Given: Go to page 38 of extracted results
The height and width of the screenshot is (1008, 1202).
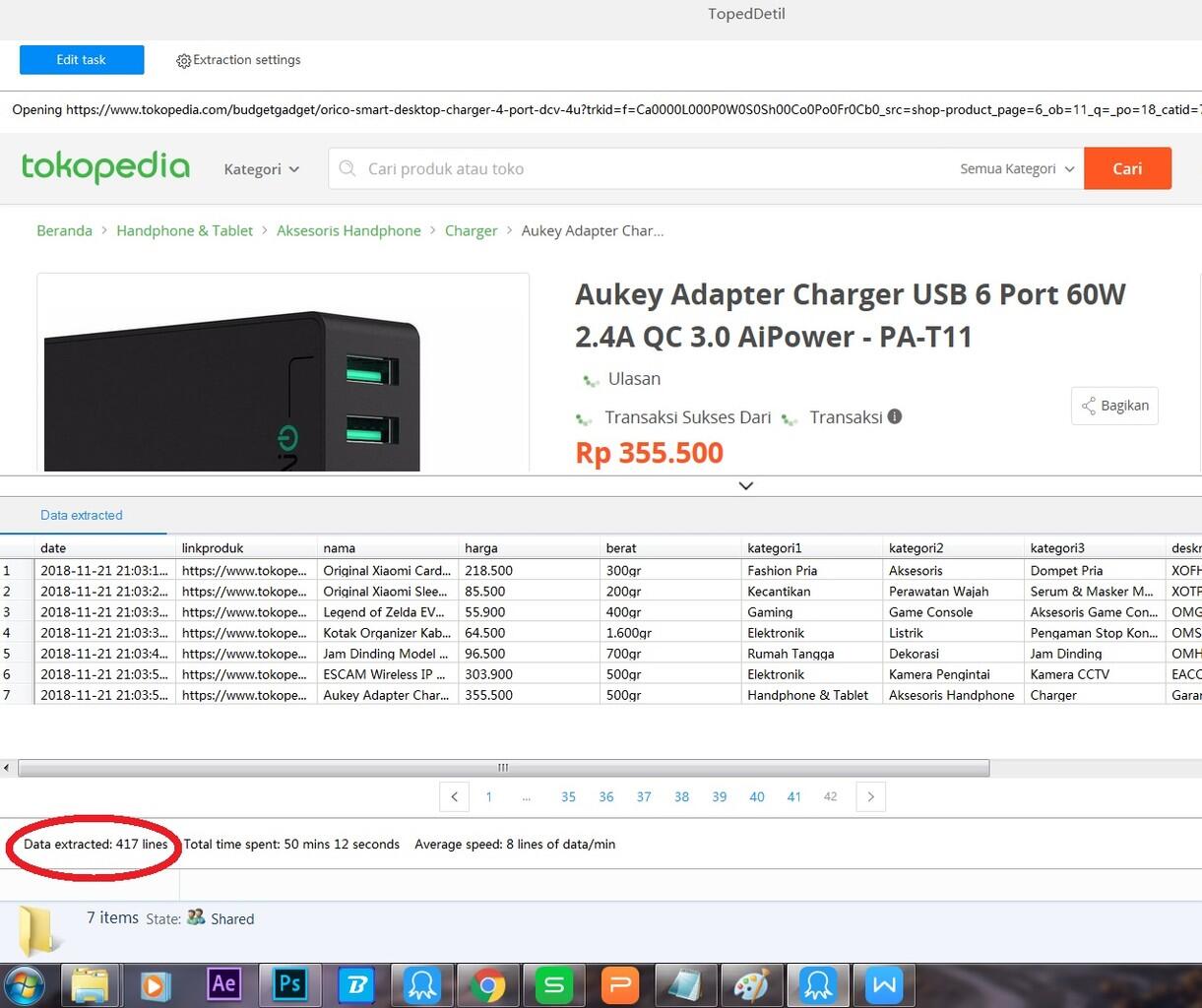Looking at the screenshot, I should (x=681, y=796).
